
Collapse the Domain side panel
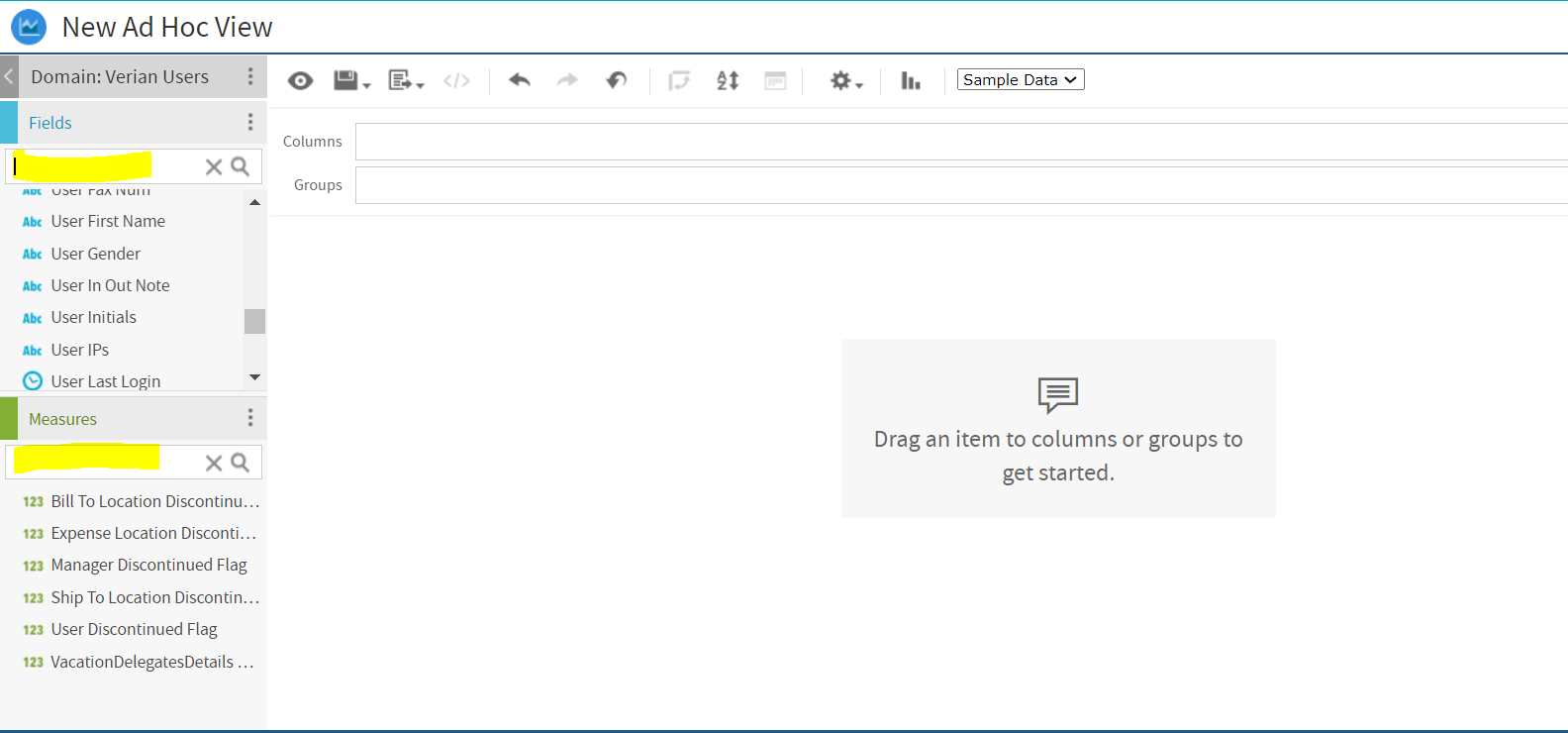click(x=9, y=76)
